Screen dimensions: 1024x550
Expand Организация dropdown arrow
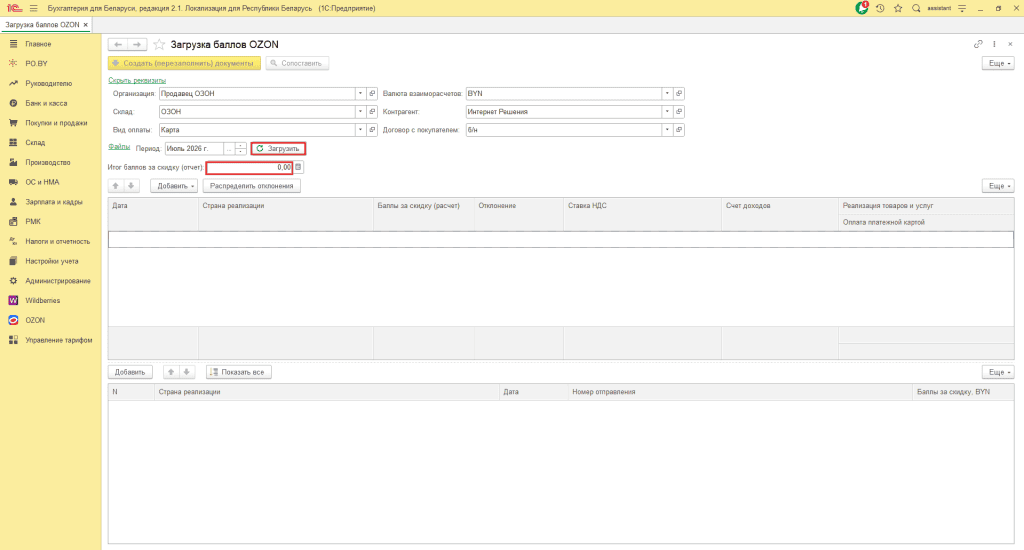(360, 93)
